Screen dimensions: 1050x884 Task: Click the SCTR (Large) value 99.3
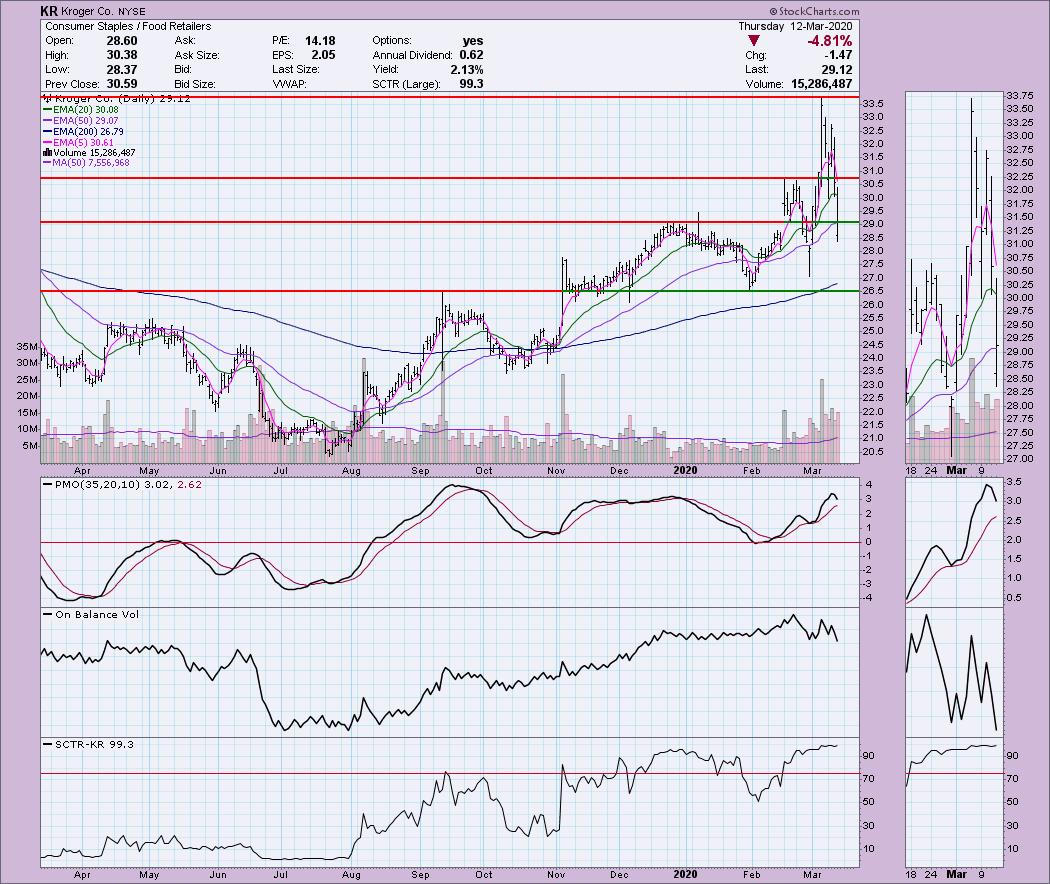[471, 84]
